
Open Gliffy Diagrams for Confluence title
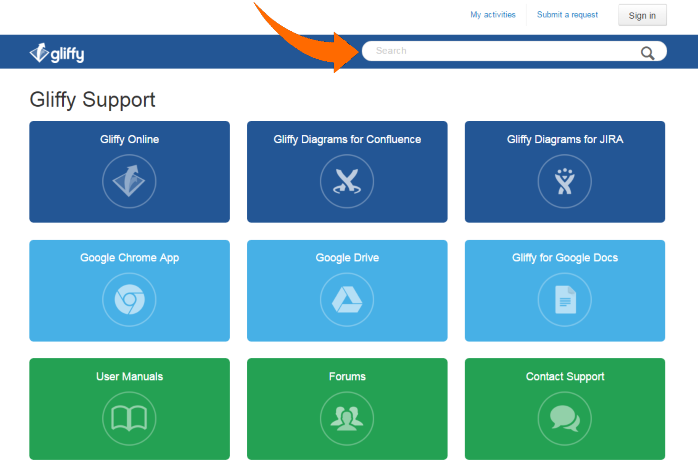point(347,139)
